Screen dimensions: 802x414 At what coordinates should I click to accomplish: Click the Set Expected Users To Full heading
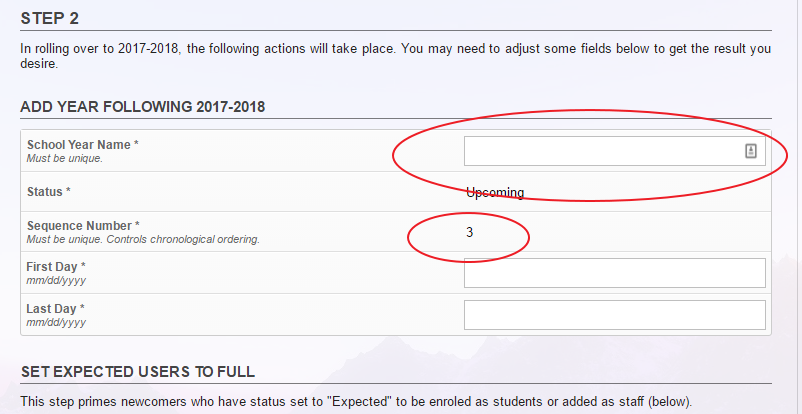(x=138, y=372)
